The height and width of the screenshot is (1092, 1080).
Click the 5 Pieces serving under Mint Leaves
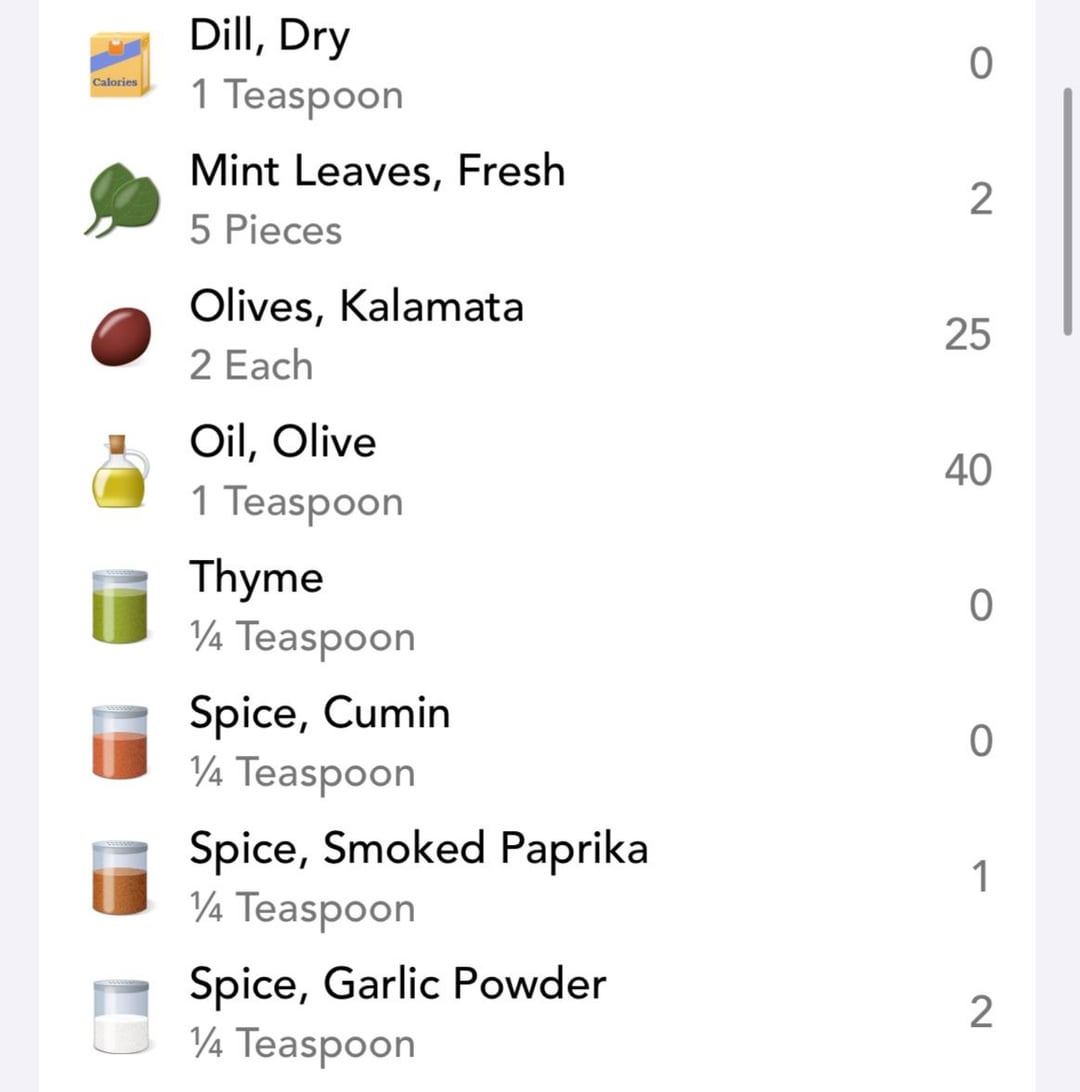266,231
